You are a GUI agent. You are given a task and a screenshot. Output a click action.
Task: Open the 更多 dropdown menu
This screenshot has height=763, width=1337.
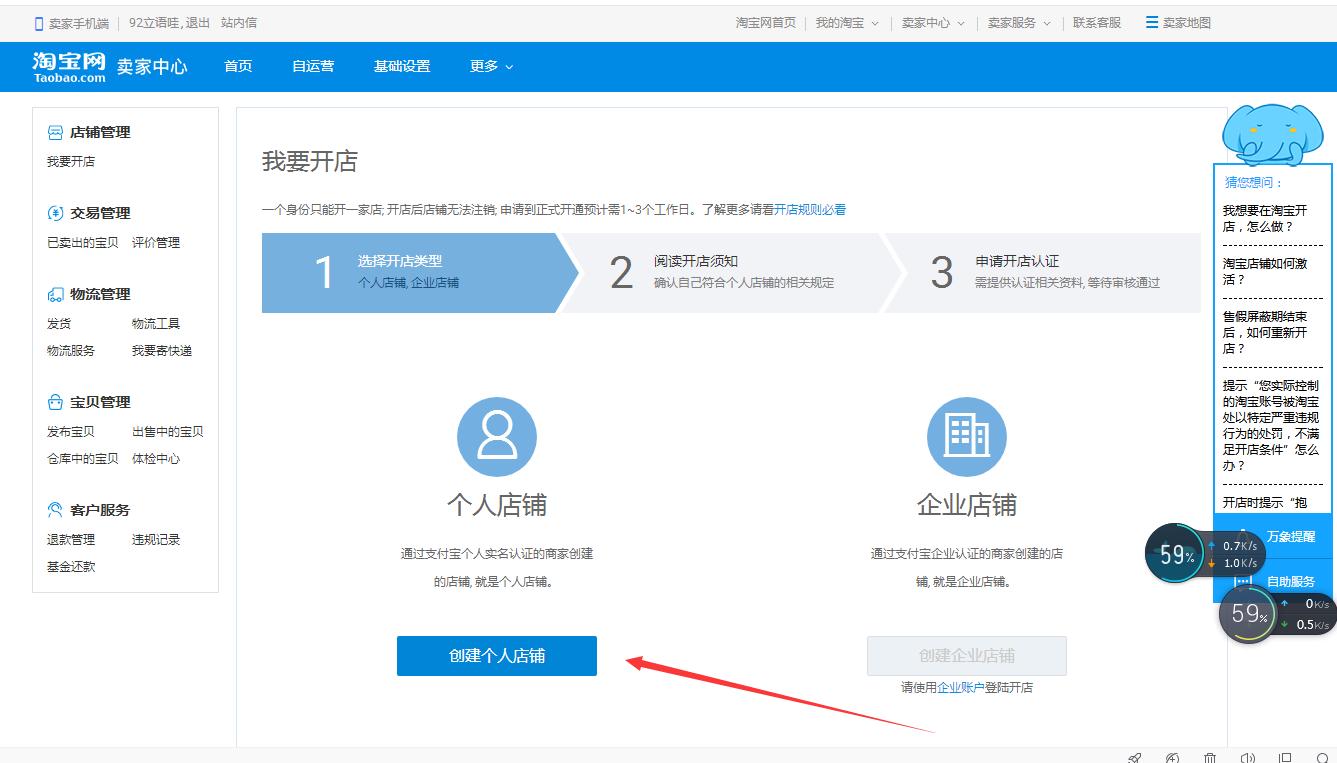[484, 66]
